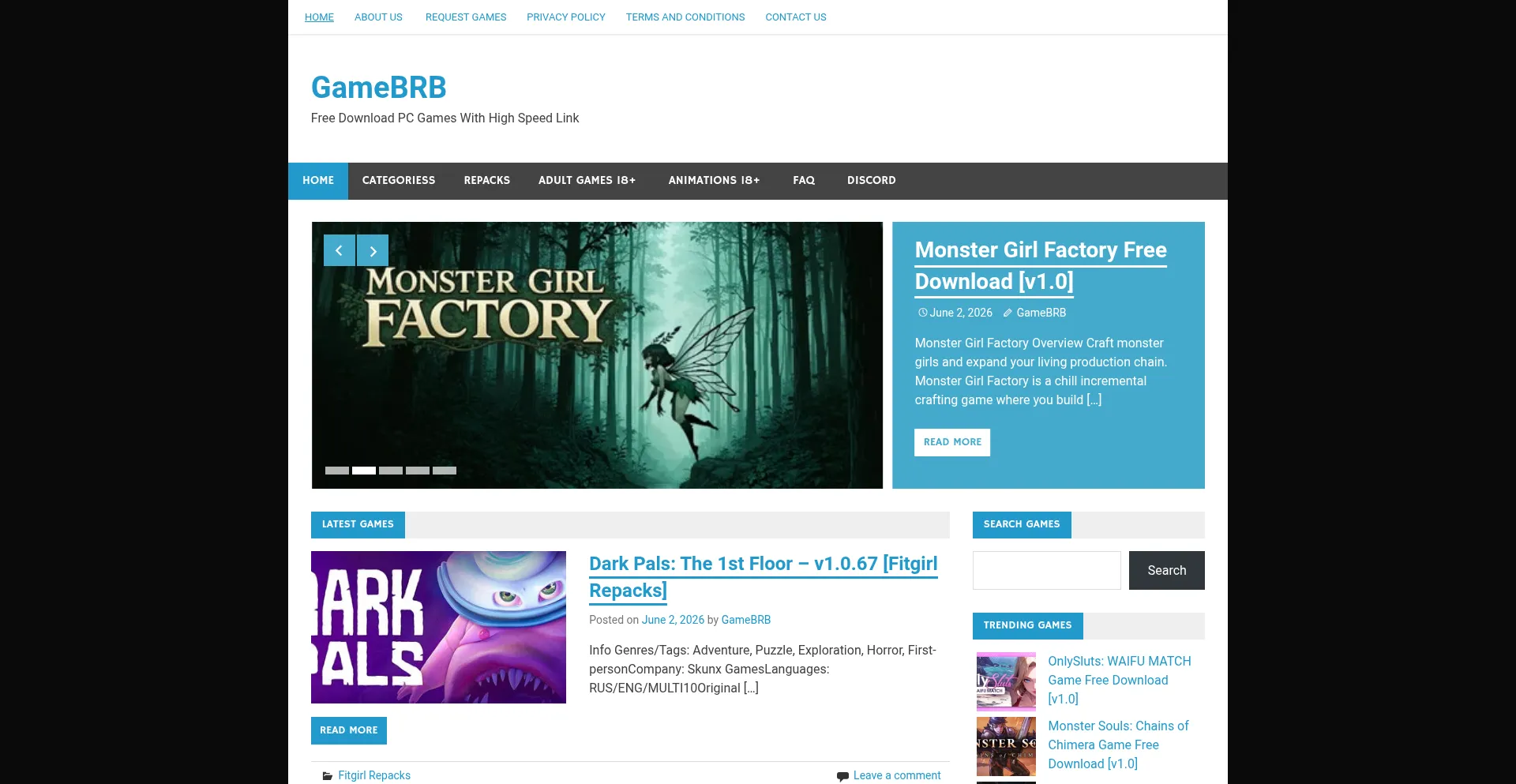The width and height of the screenshot is (1516, 784).
Task: Click READ MORE in featured slider
Action: [x=952, y=442]
